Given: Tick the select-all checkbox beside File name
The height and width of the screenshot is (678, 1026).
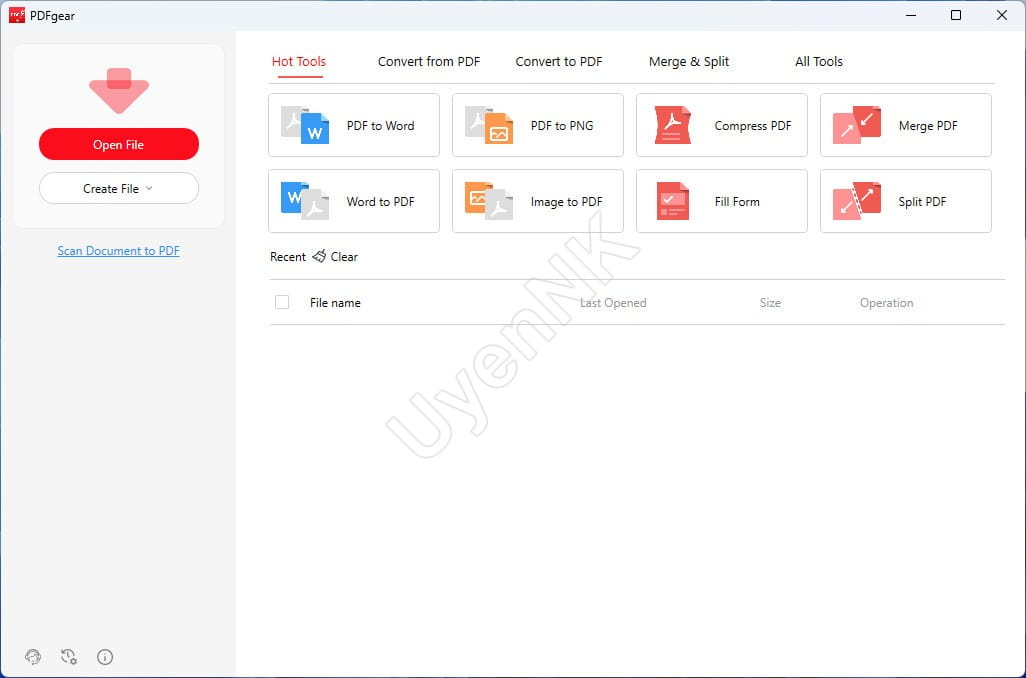Looking at the screenshot, I should click(282, 302).
